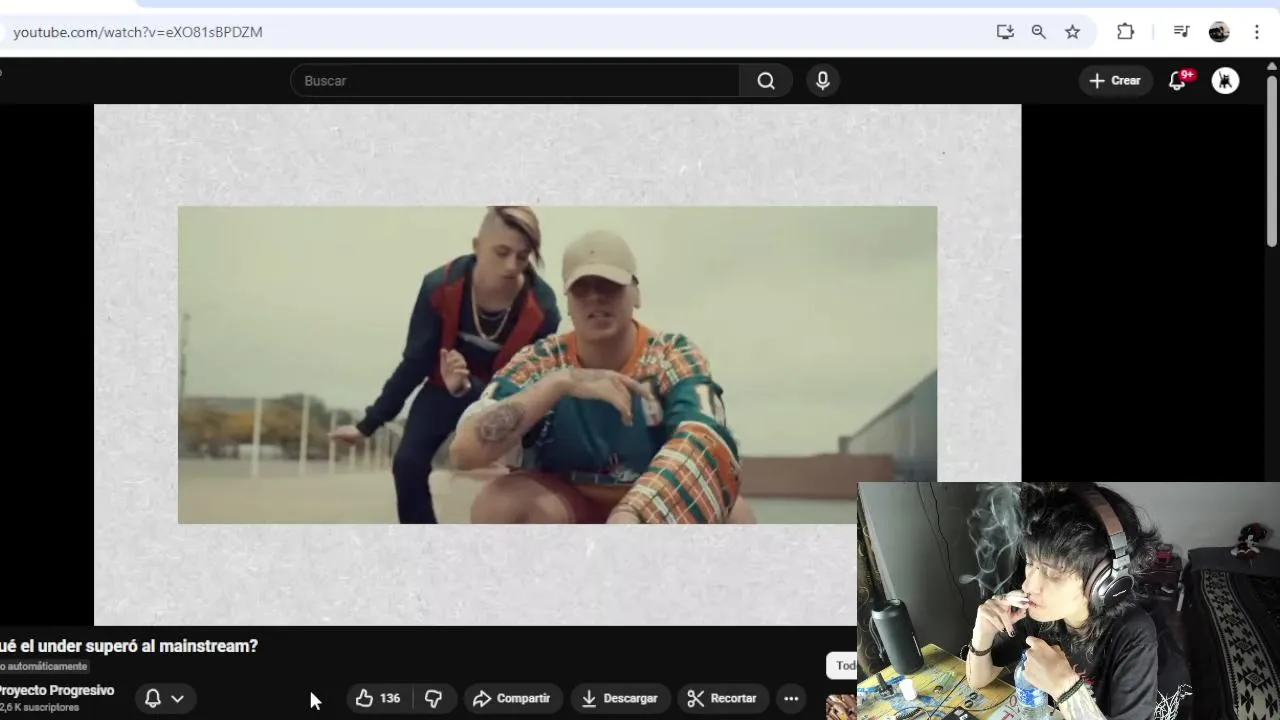This screenshot has width=1280, height=720.
Task: Open the YouTube account avatar menu
Action: [1225, 81]
